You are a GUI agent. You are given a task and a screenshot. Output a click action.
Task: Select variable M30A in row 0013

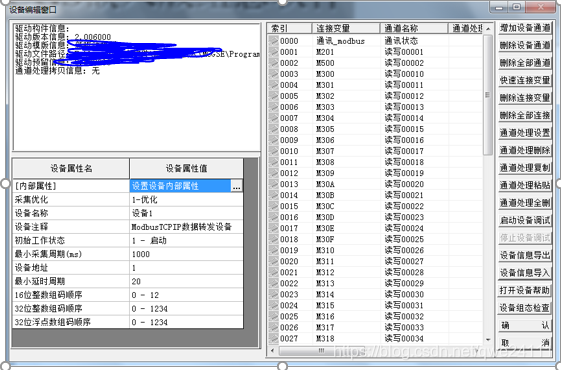[325, 184]
